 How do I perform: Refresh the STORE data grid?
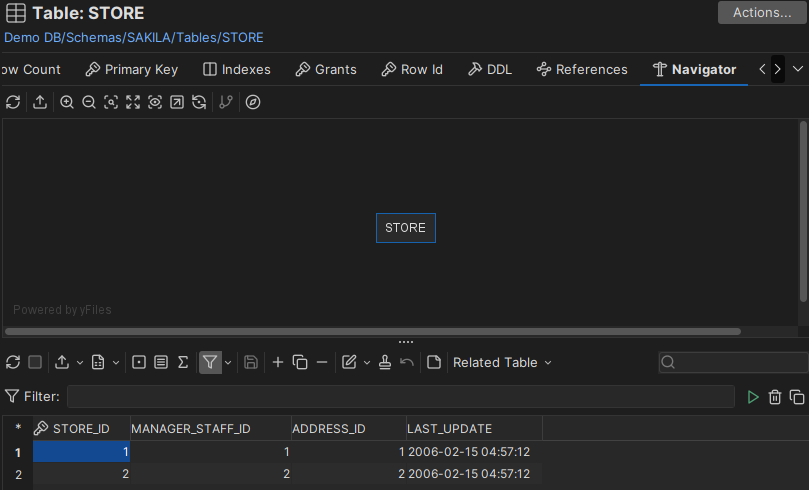click(x=13, y=363)
